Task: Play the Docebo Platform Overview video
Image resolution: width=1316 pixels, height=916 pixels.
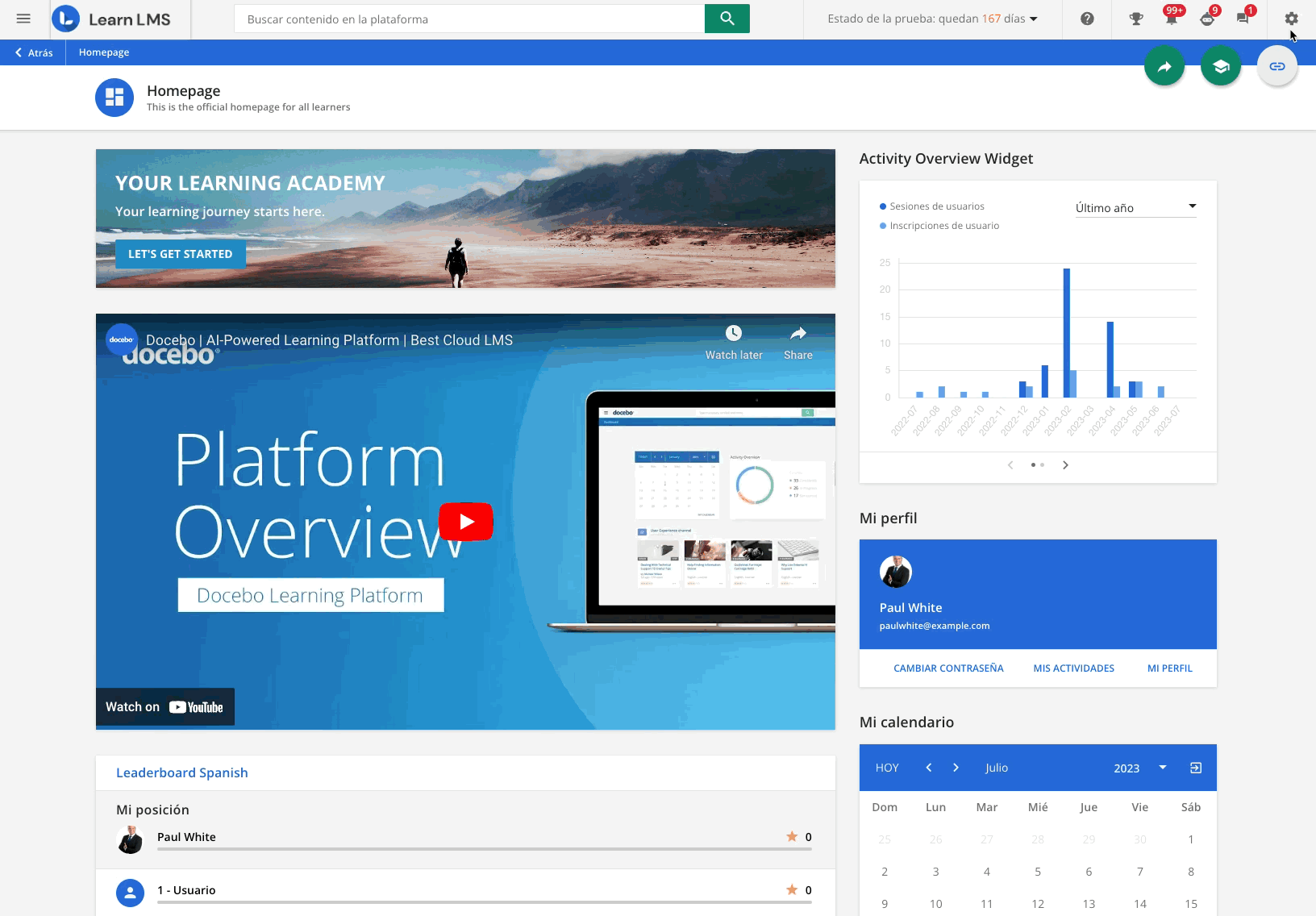Action: [466, 522]
